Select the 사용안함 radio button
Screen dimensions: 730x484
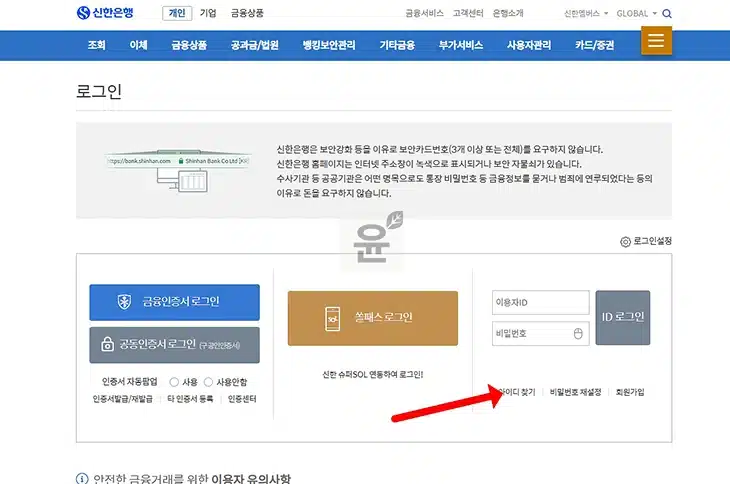[x=208, y=382]
